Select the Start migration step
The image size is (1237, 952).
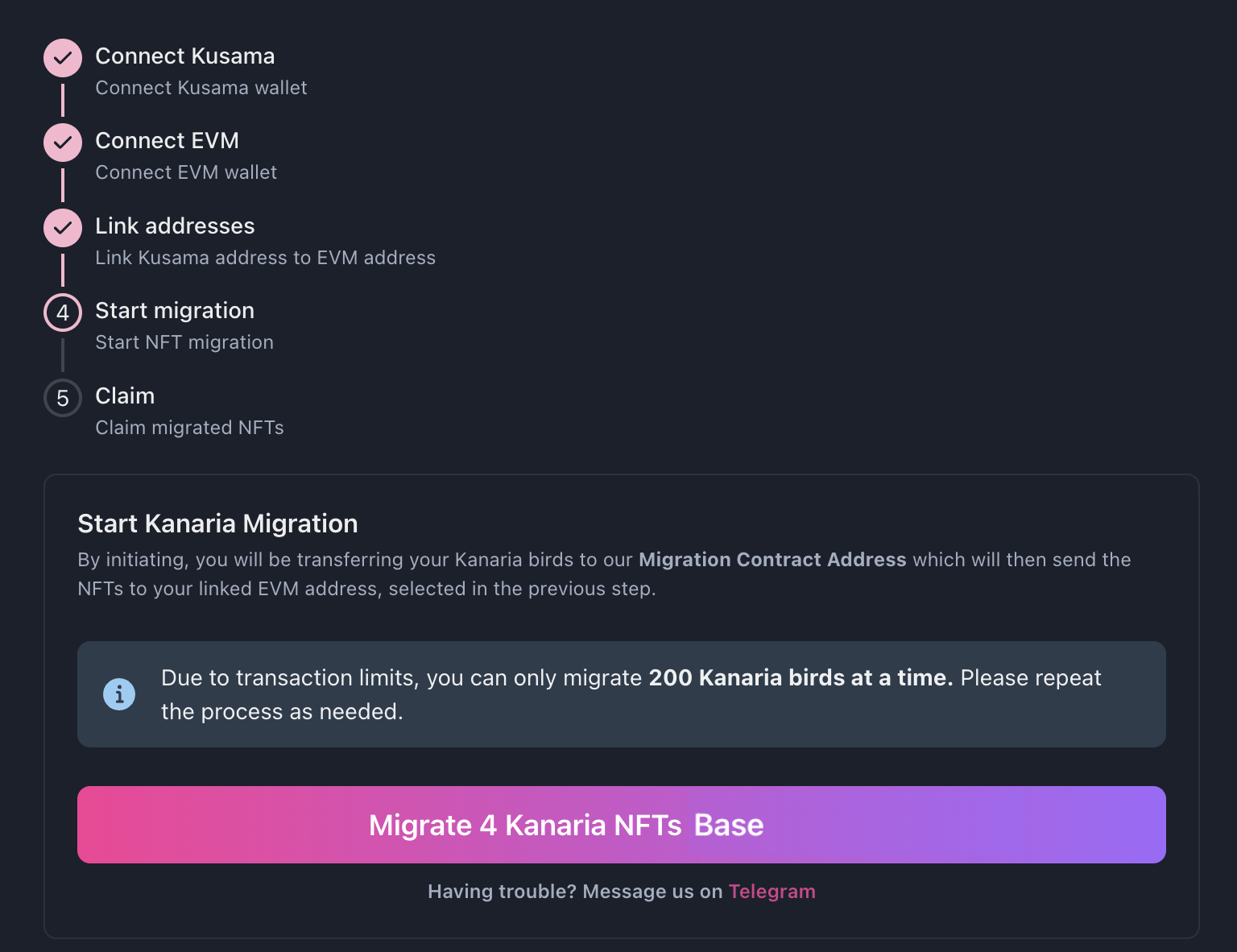click(175, 311)
